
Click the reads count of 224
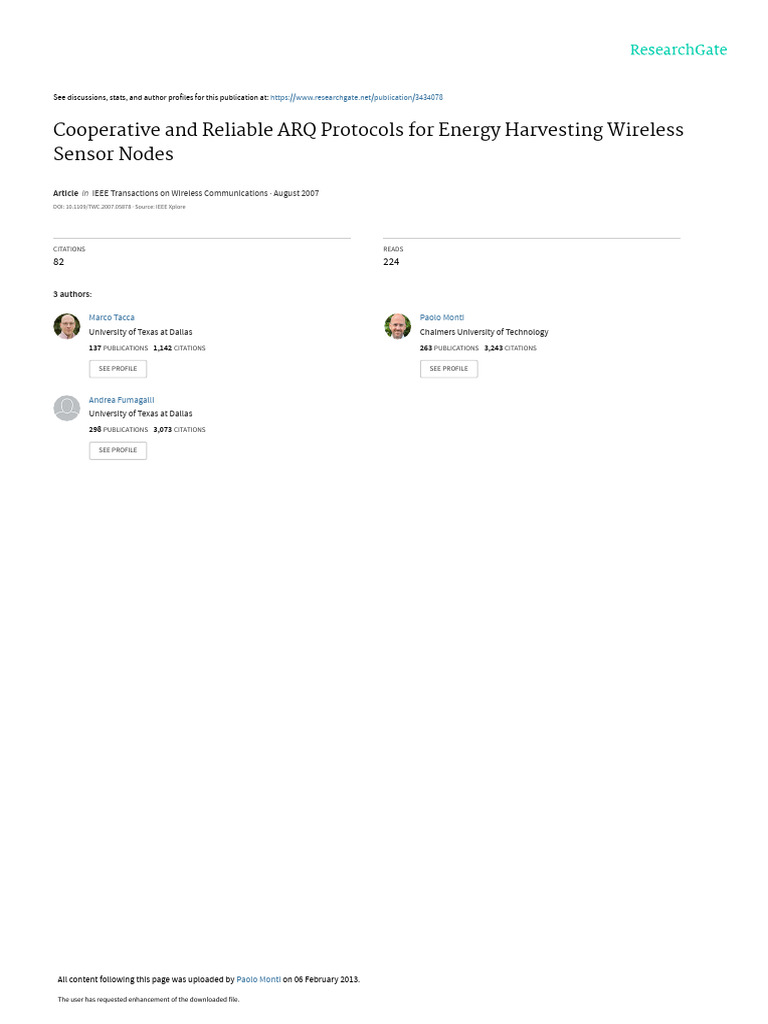pyautogui.click(x=391, y=262)
